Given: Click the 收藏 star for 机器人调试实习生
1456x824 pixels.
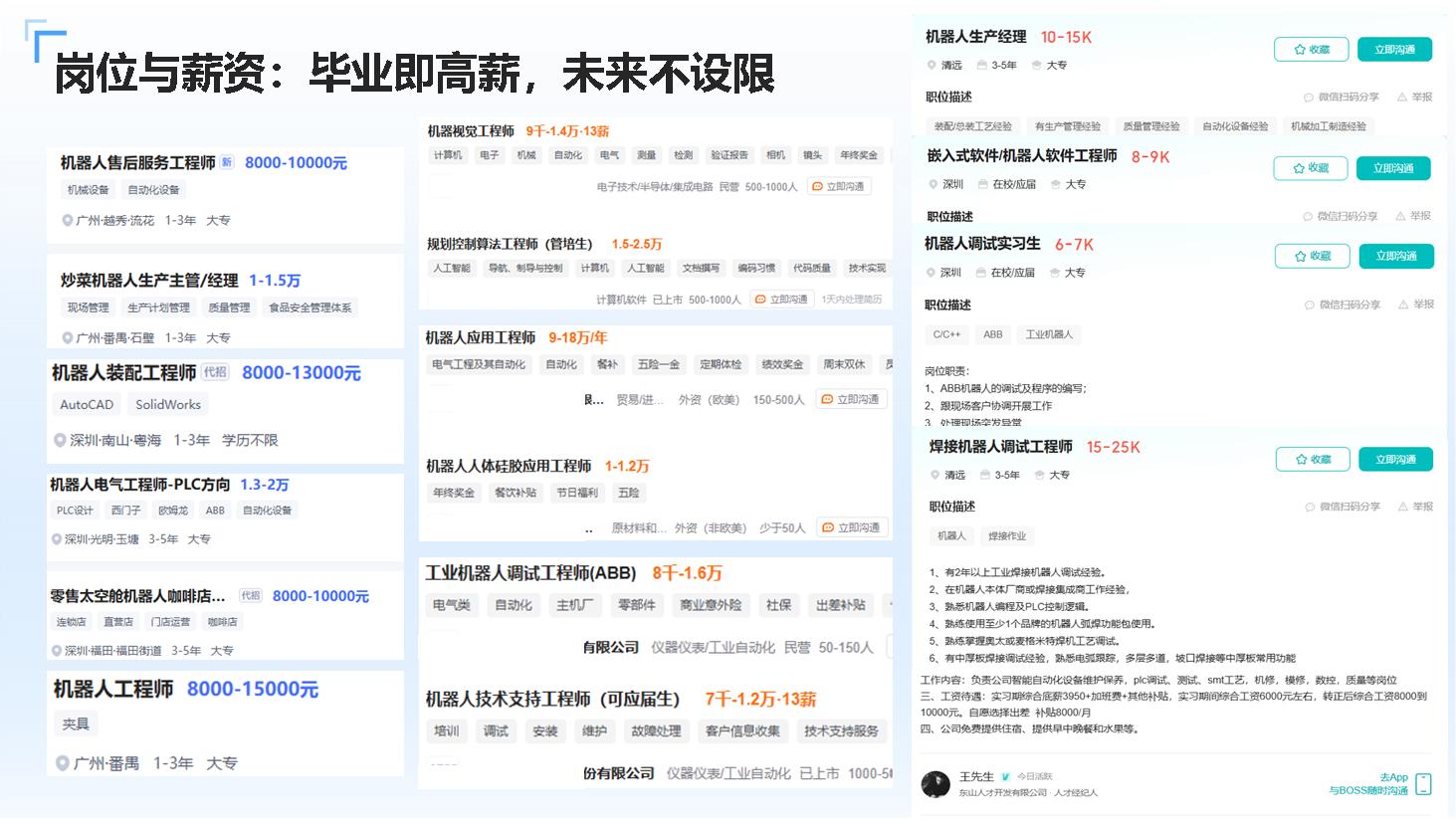Looking at the screenshot, I should tap(1301, 257).
